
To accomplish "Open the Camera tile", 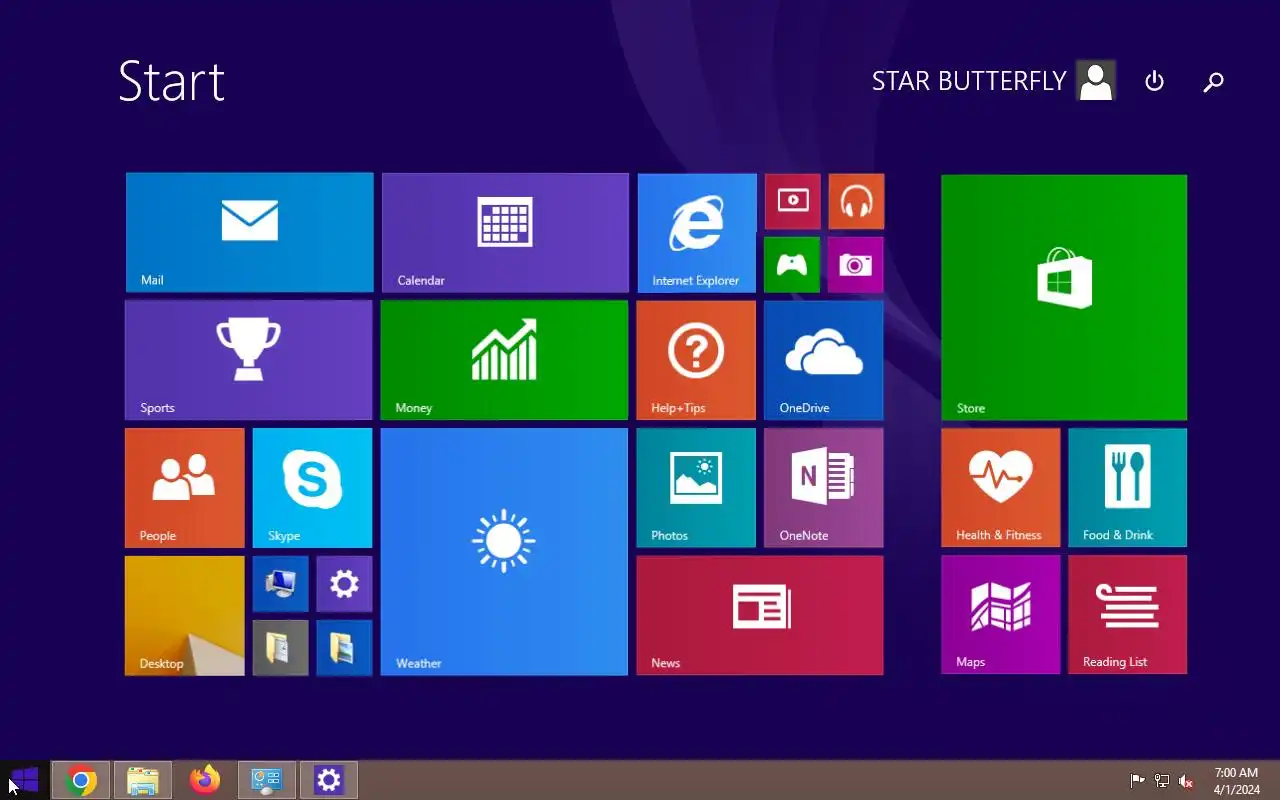I will tap(856, 264).
